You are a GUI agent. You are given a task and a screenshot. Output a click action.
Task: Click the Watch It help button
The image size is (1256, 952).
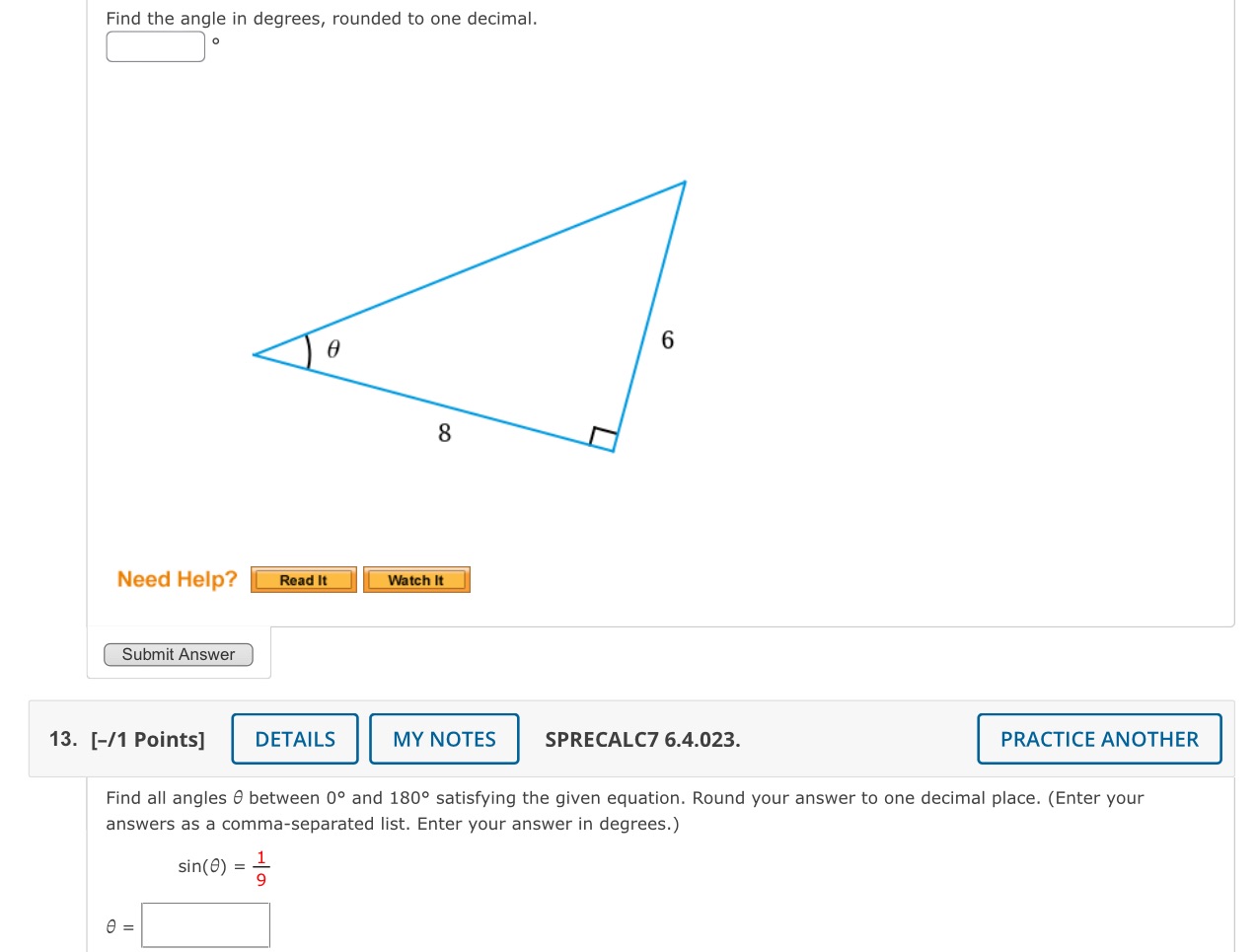[x=415, y=580]
